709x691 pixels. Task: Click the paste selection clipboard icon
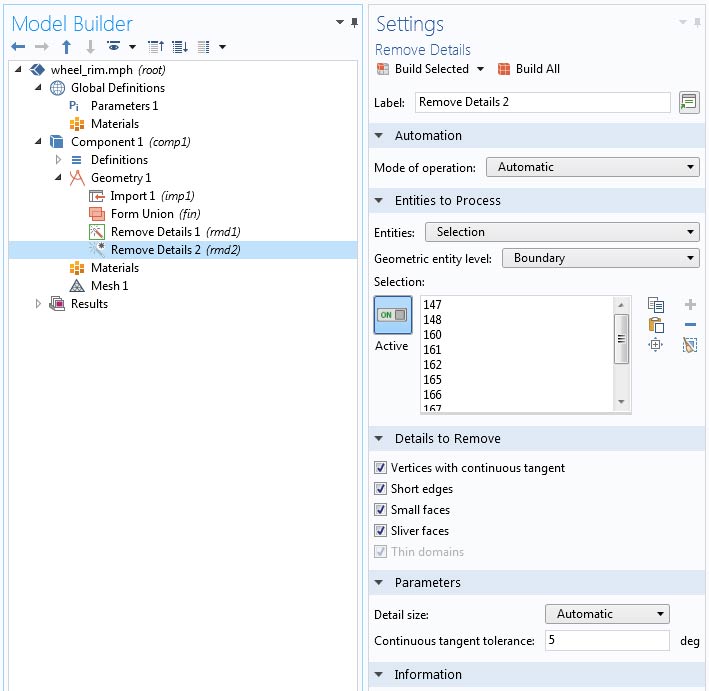pyautogui.click(x=656, y=325)
